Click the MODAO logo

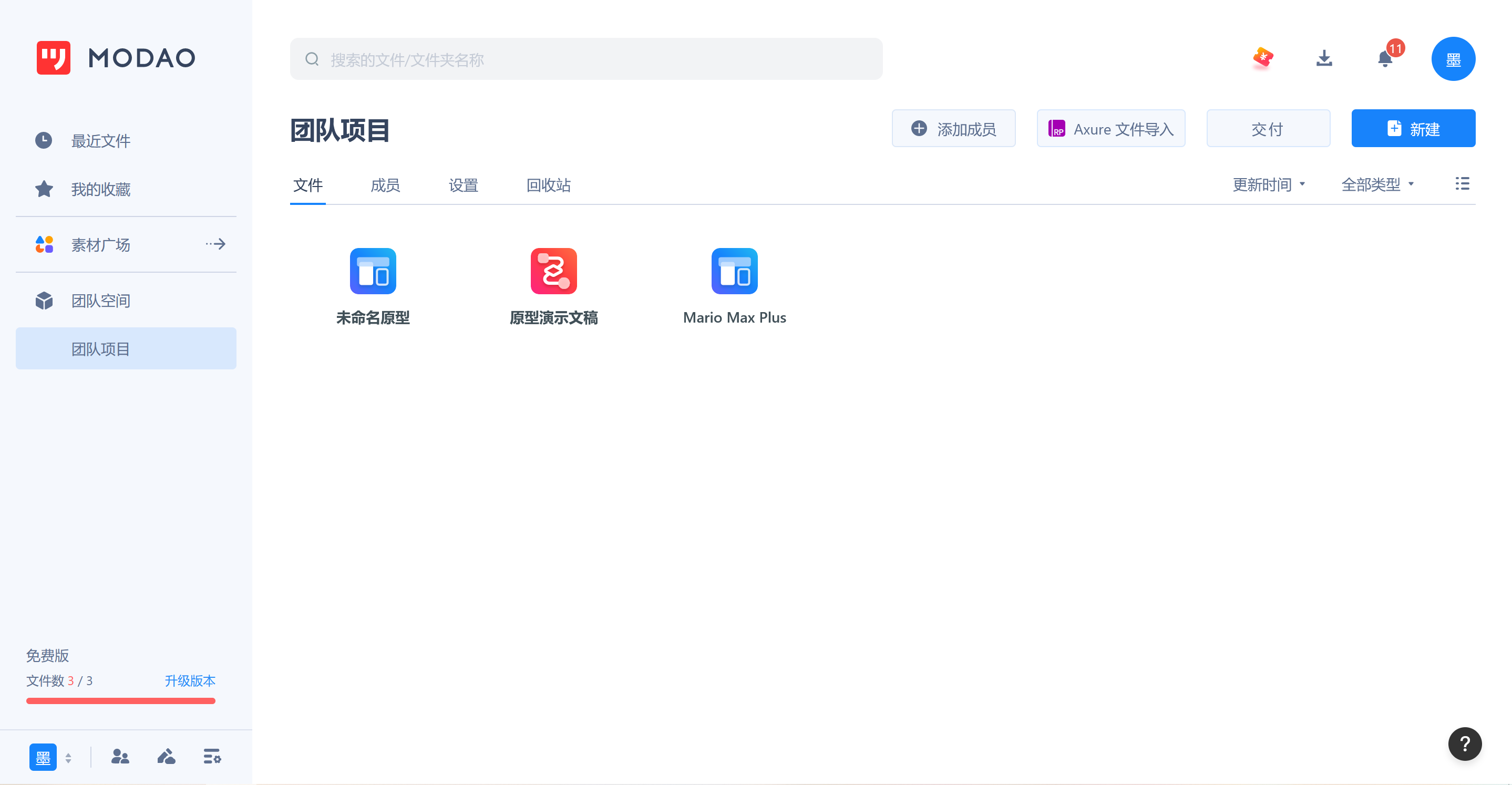pyautogui.click(x=116, y=57)
